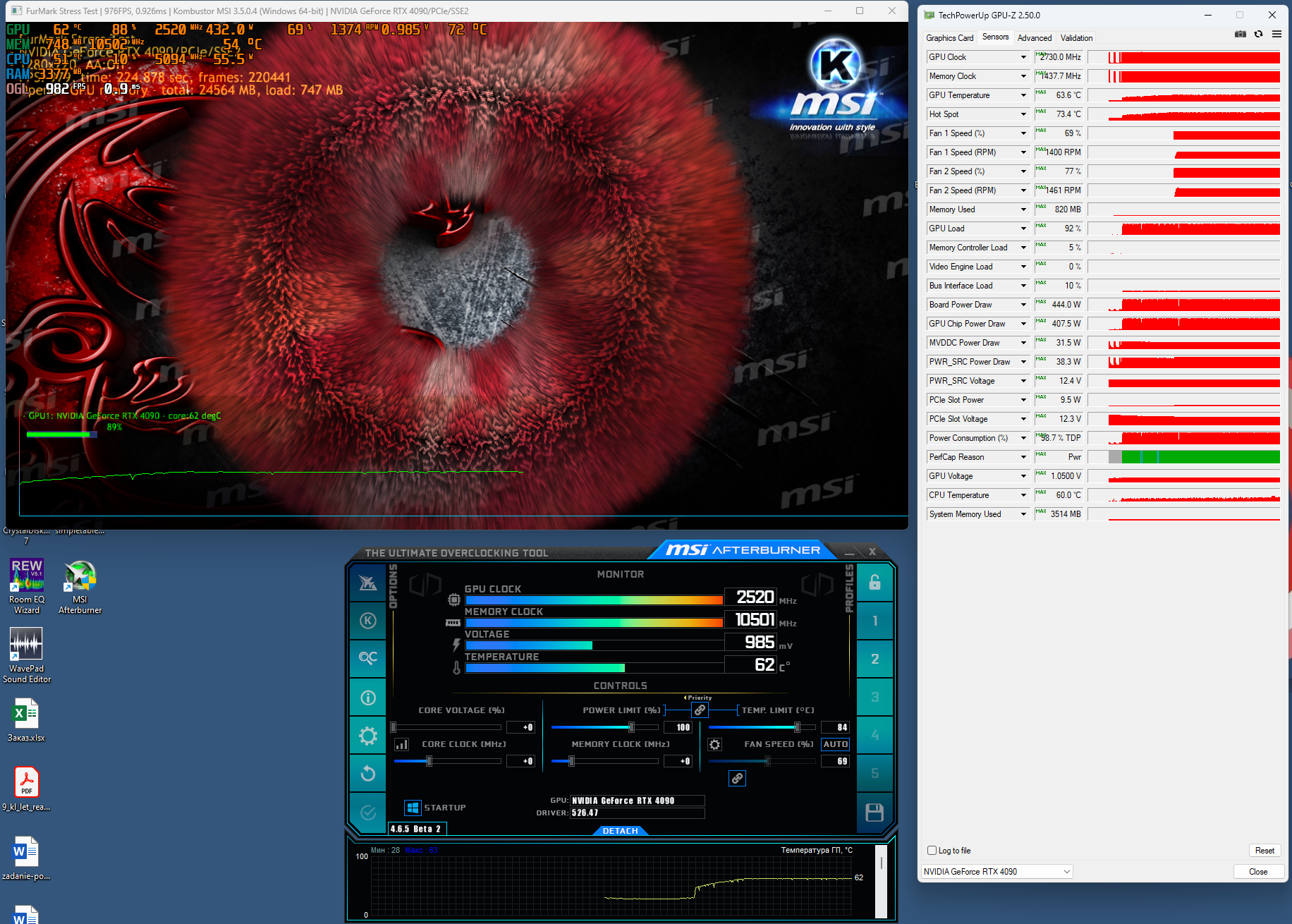Open the Validation tab in GPU-Z
The image size is (1292, 924).
tap(1076, 38)
